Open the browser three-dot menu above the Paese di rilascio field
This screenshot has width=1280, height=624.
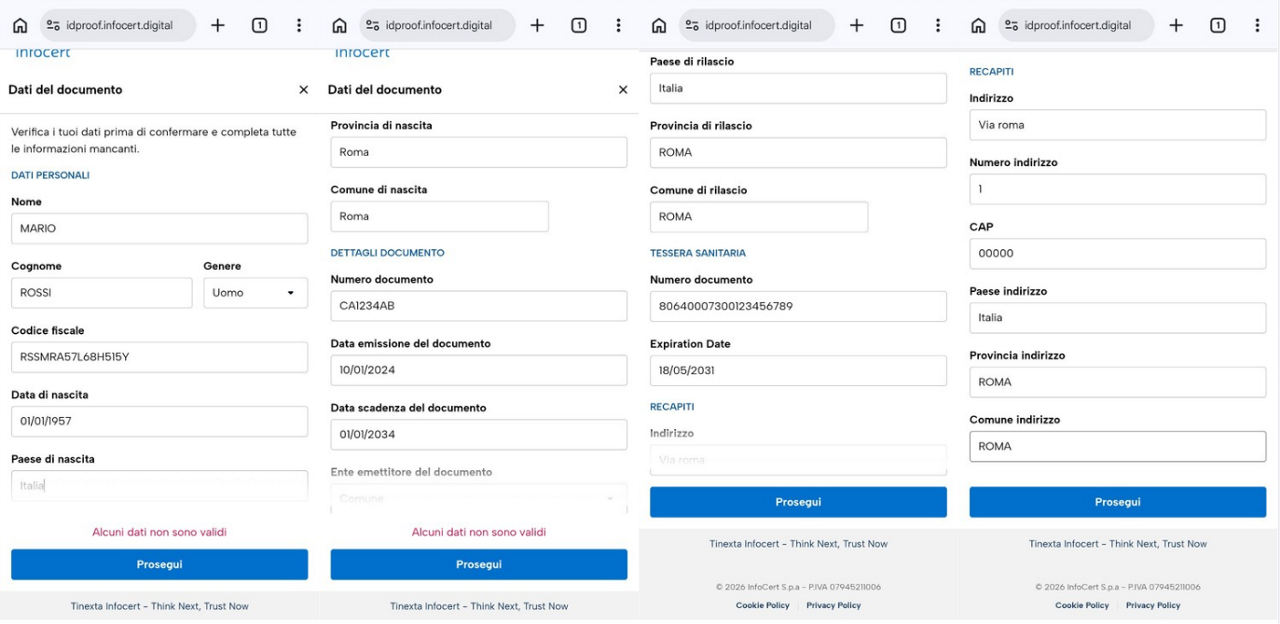[x=937, y=26]
